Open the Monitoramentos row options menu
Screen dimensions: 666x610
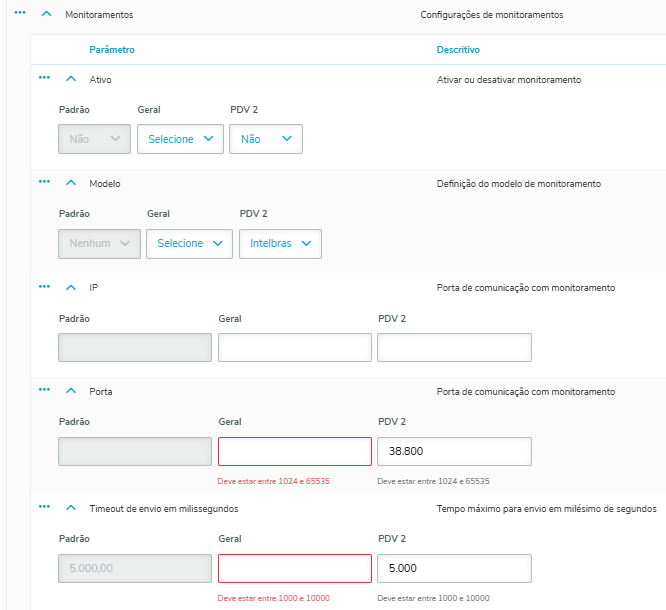[x=20, y=14]
